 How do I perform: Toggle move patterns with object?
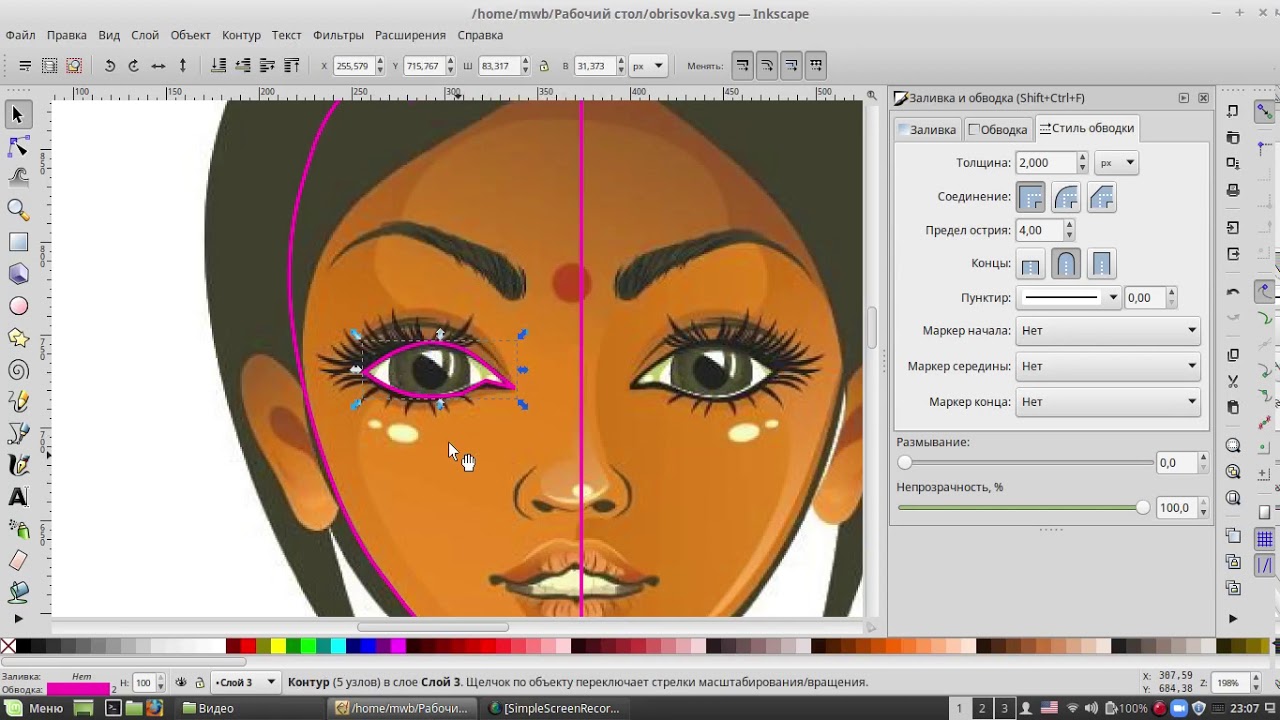pos(816,66)
